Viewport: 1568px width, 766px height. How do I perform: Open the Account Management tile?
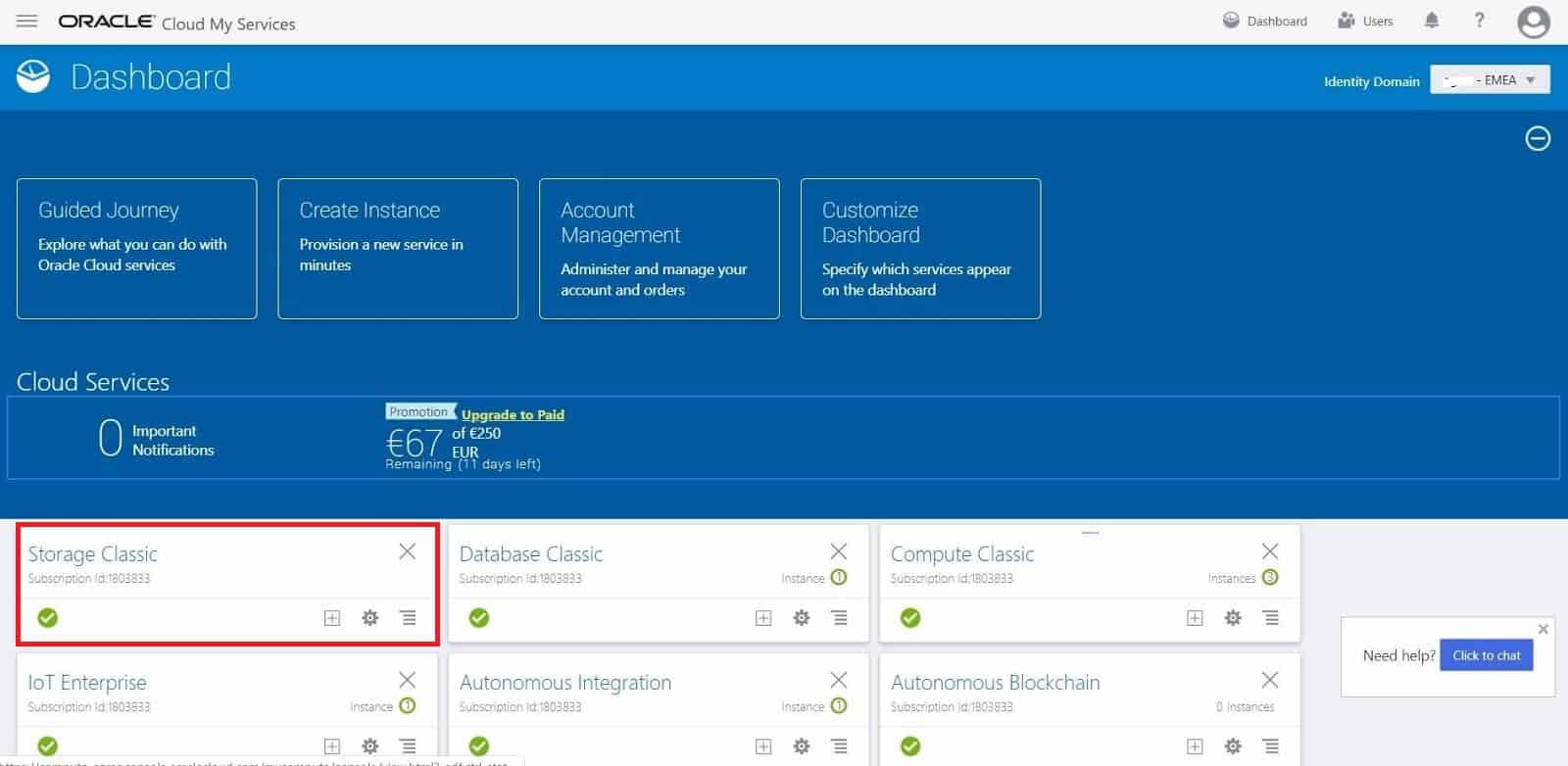click(660, 249)
